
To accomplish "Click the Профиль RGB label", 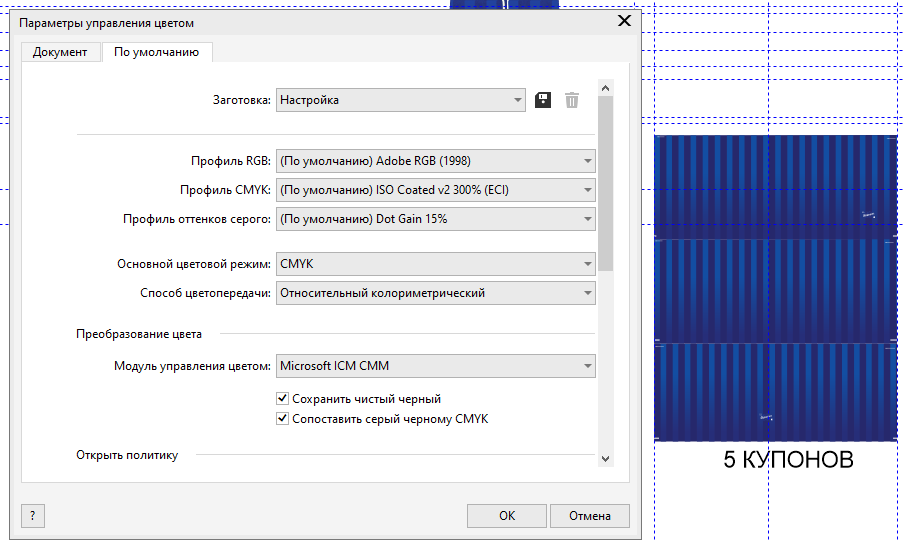I will pos(231,161).
